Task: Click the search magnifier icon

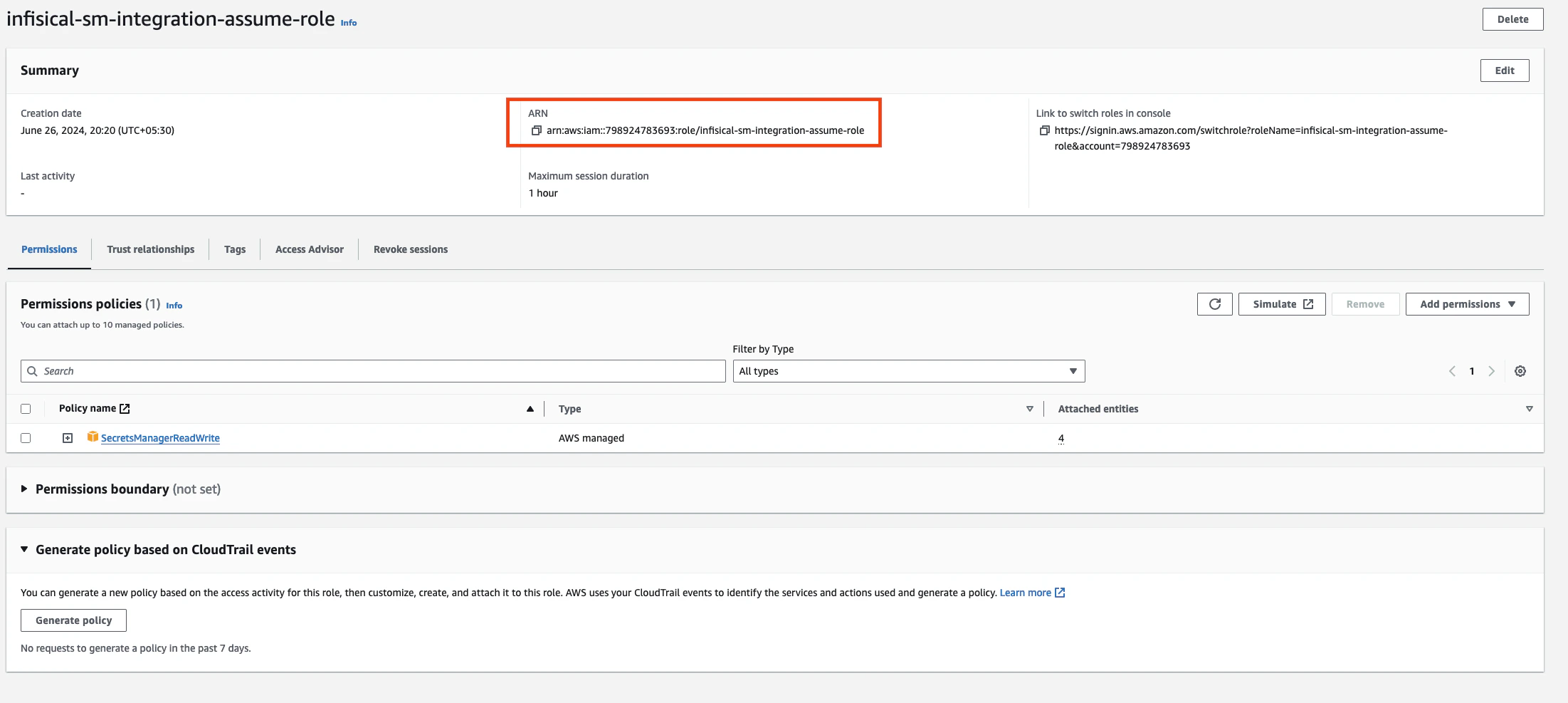Action: coord(32,371)
